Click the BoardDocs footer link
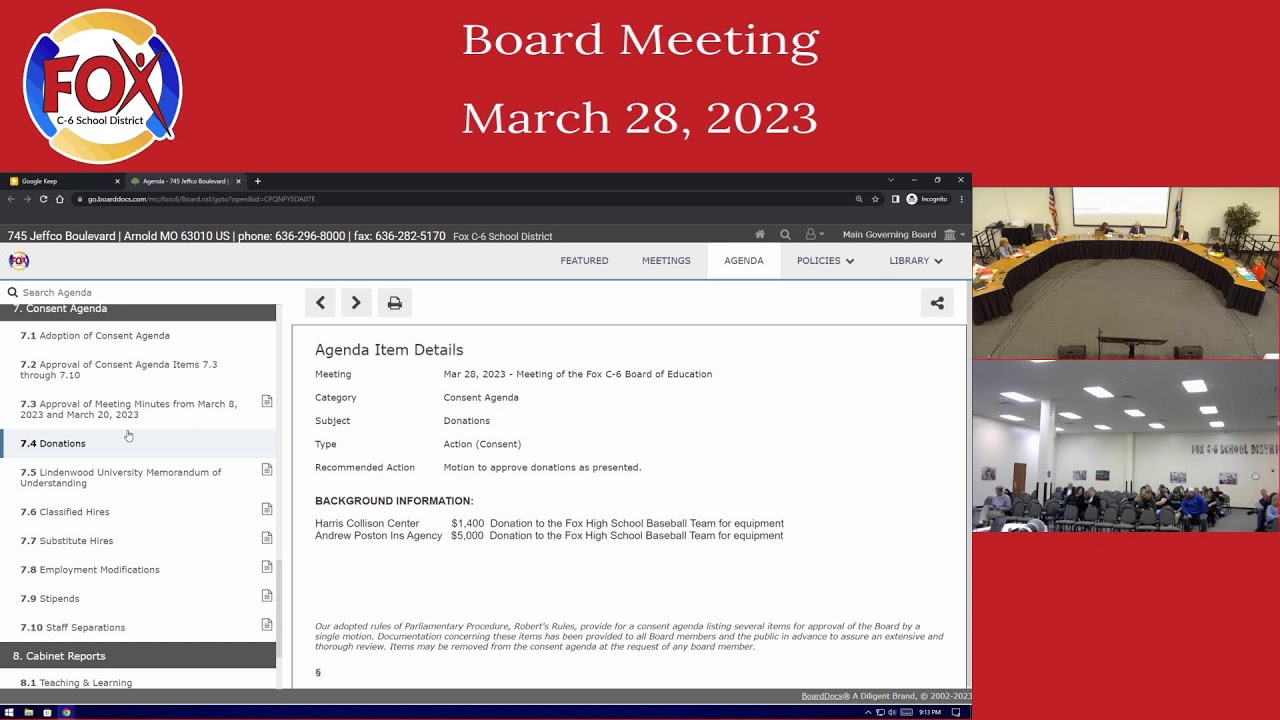1280x720 pixels. pos(825,696)
